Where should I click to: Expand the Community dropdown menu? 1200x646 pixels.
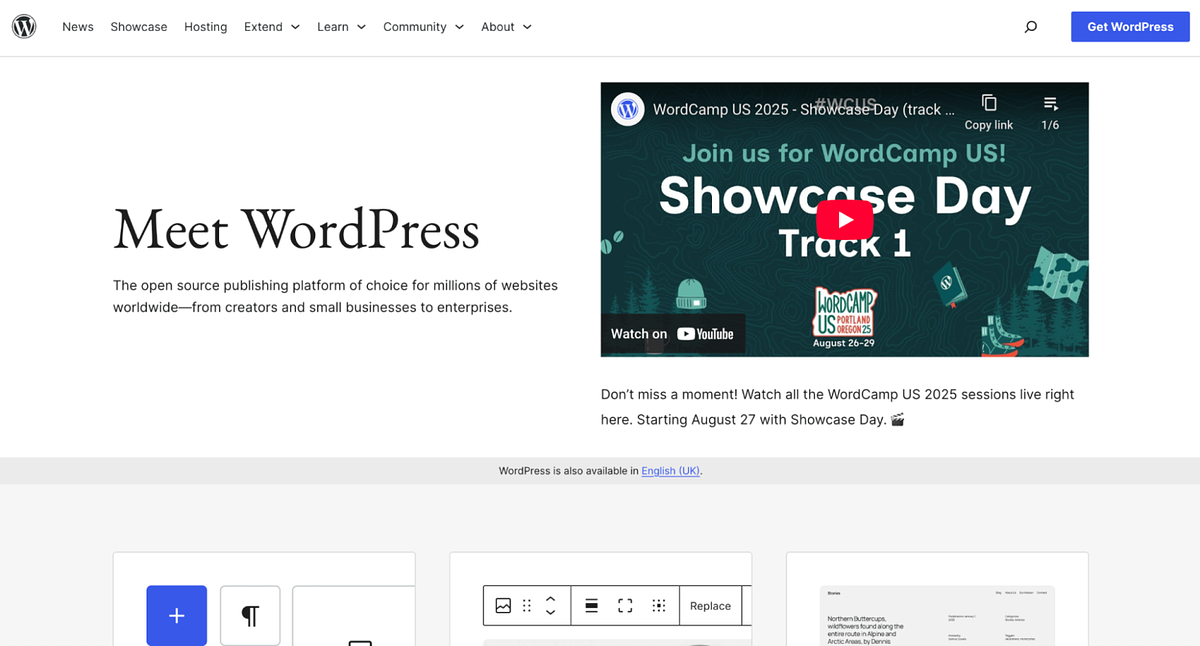coord(423,26)
